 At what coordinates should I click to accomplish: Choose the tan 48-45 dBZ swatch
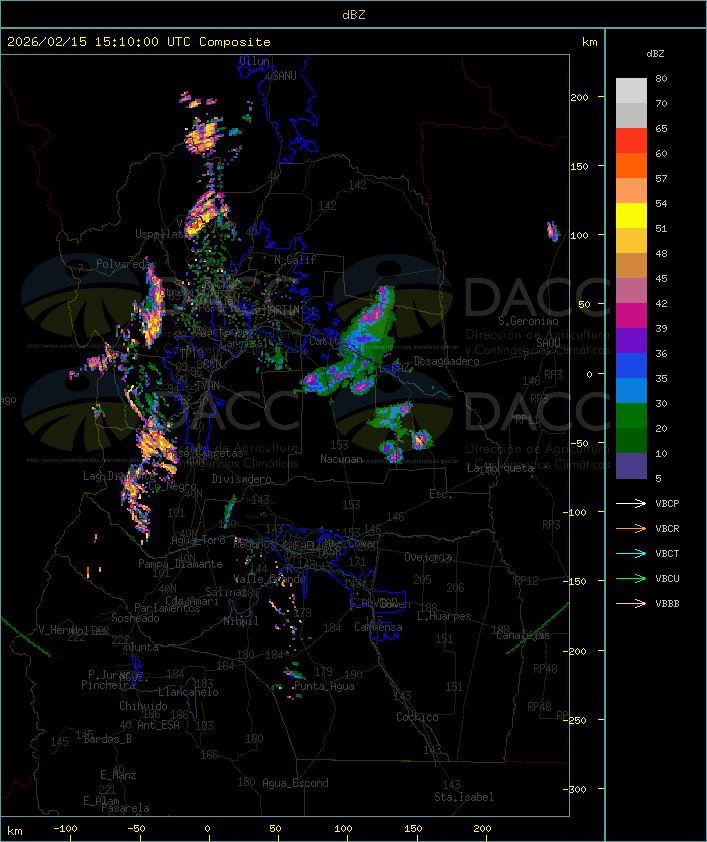pos(631,265)
